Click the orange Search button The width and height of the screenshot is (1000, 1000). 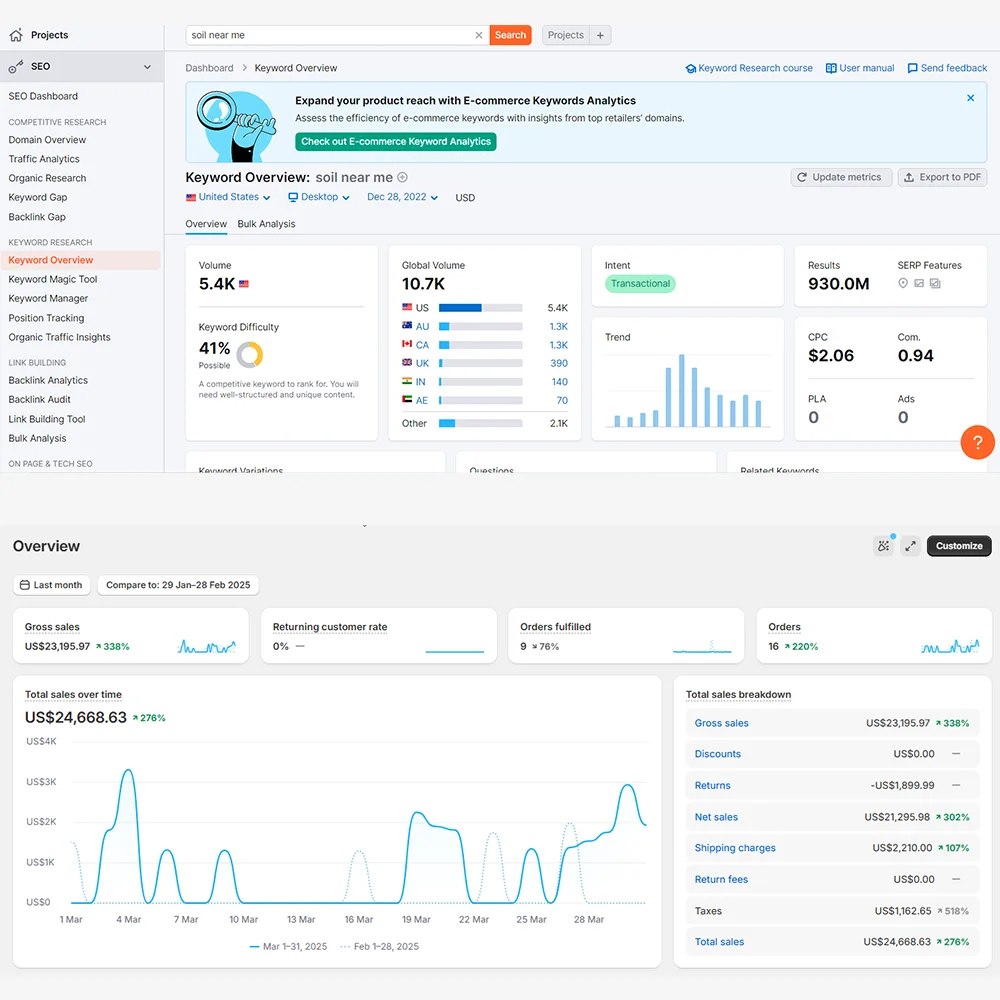(510, 35)
